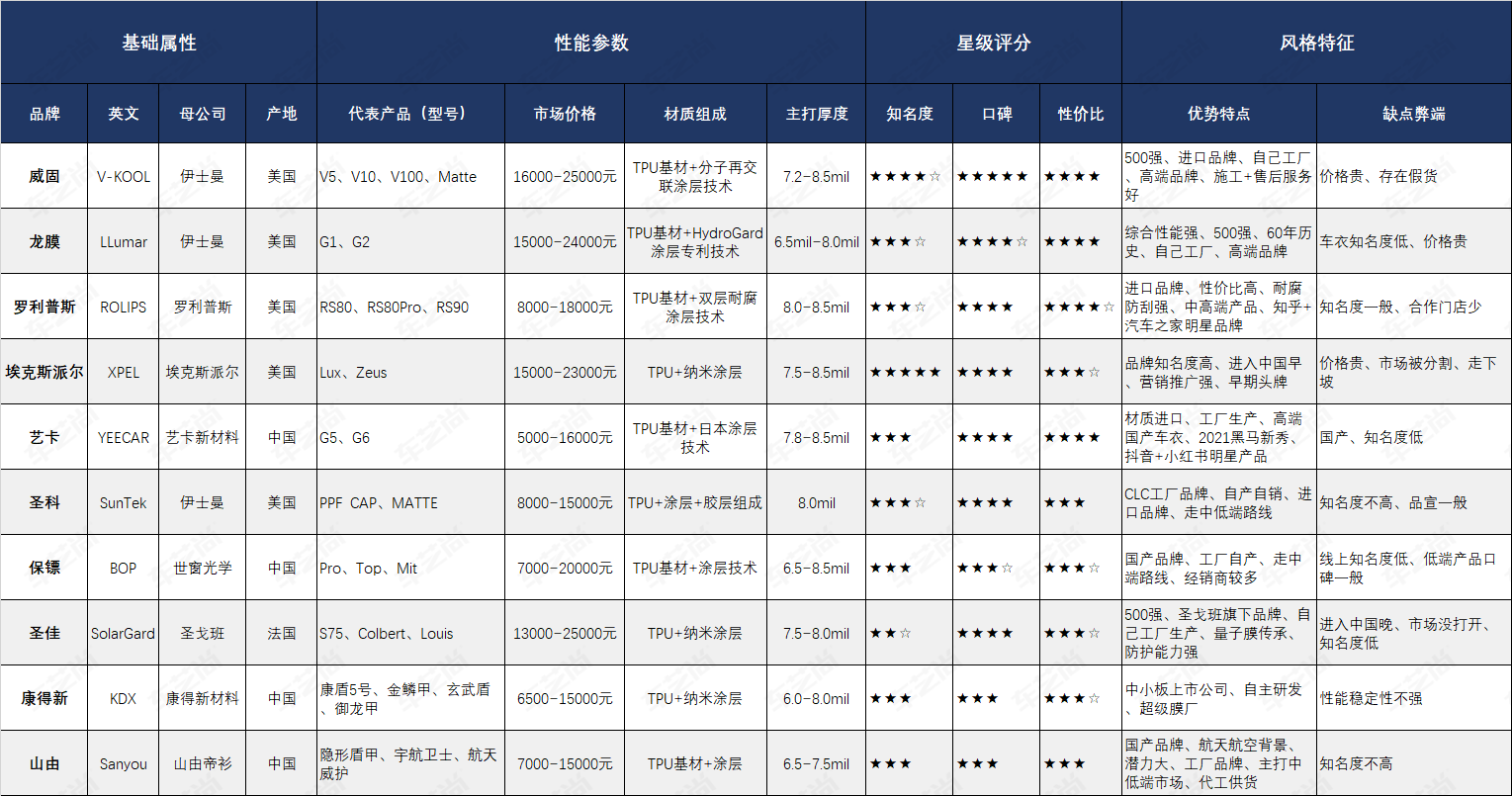Click the 星级评分 group header

(x=992, y=42)
